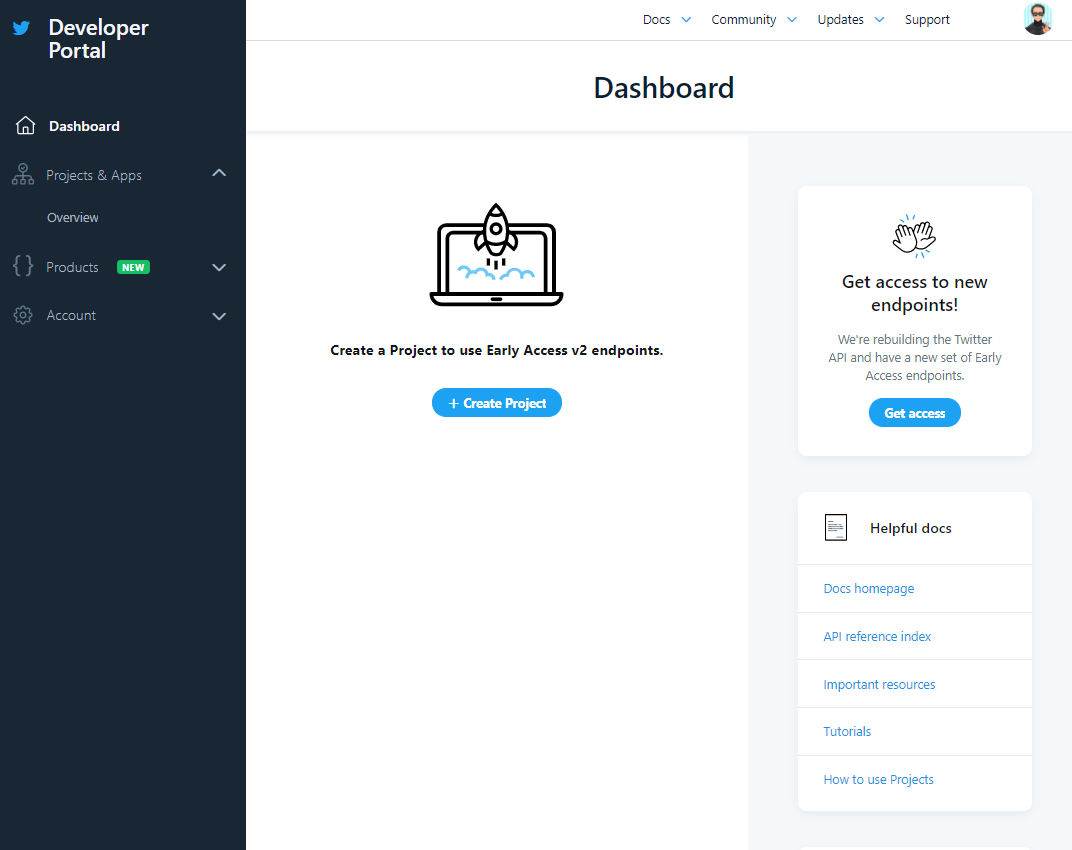
Task: Click the Developer Portal title
Action: tap(98, 38)
